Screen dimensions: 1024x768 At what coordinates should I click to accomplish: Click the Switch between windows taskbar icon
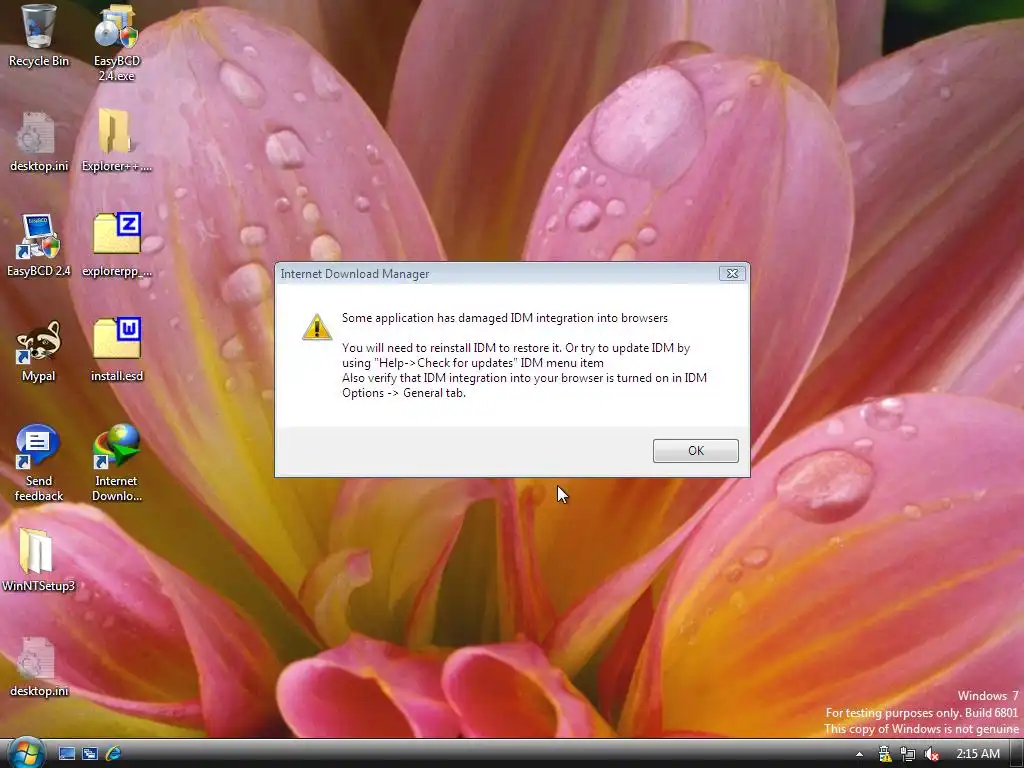89,754
